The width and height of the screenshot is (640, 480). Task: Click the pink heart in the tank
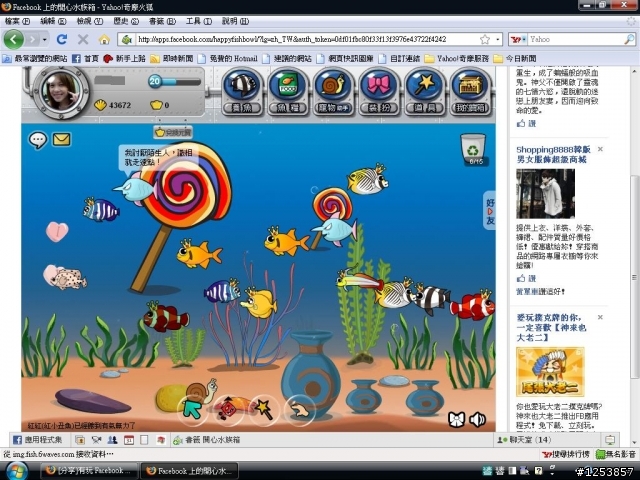pos(57,231)
